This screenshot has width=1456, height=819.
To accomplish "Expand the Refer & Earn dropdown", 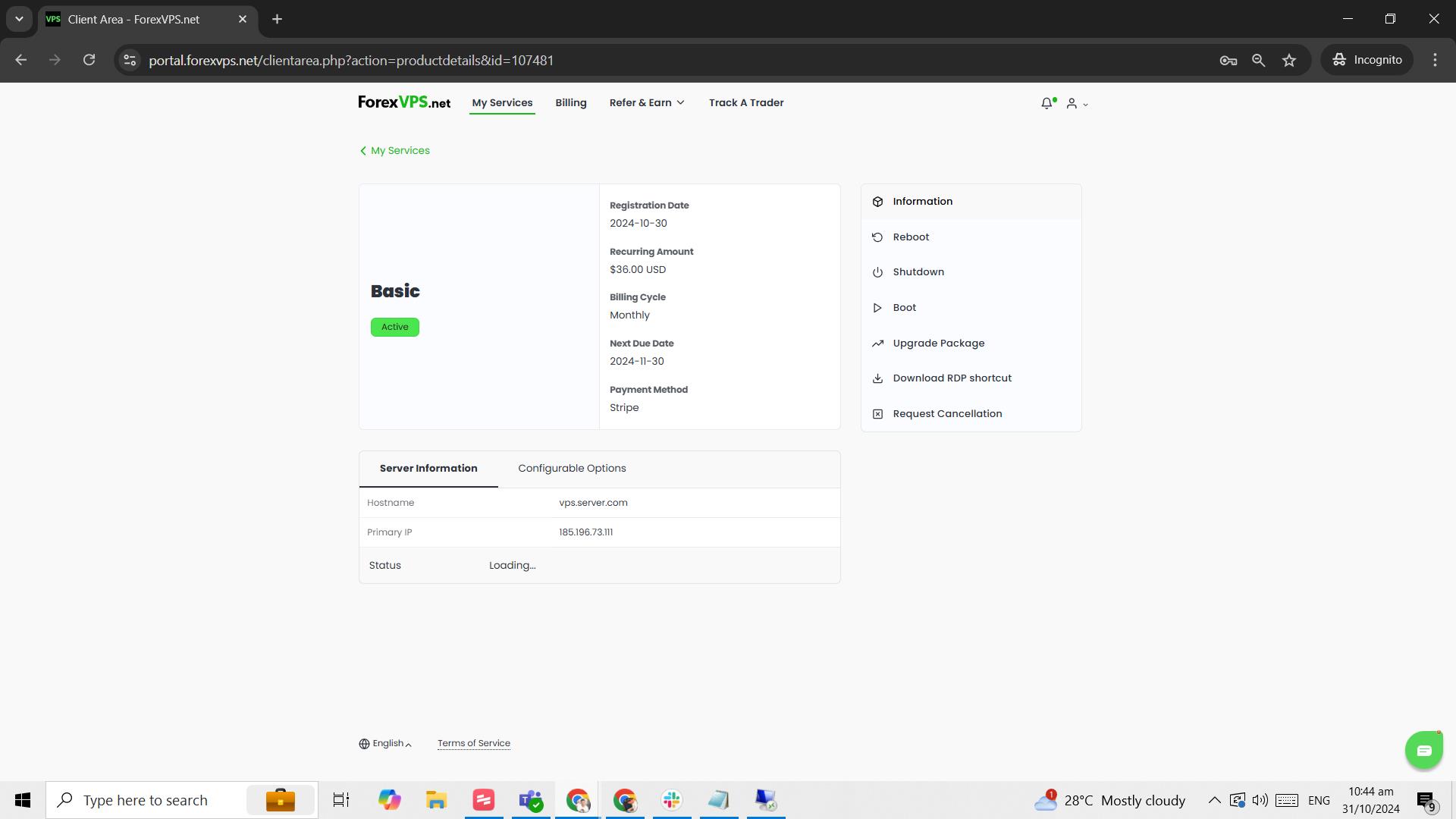I will tap(647, 103).
